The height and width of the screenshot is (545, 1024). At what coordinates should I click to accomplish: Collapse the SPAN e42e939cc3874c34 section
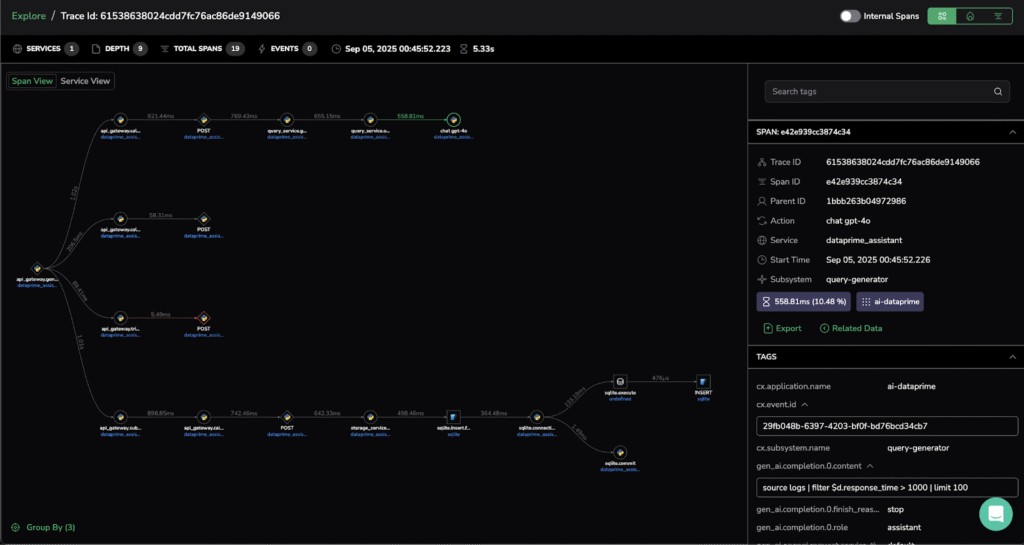pyautogui.click(x=1011, y=132)
